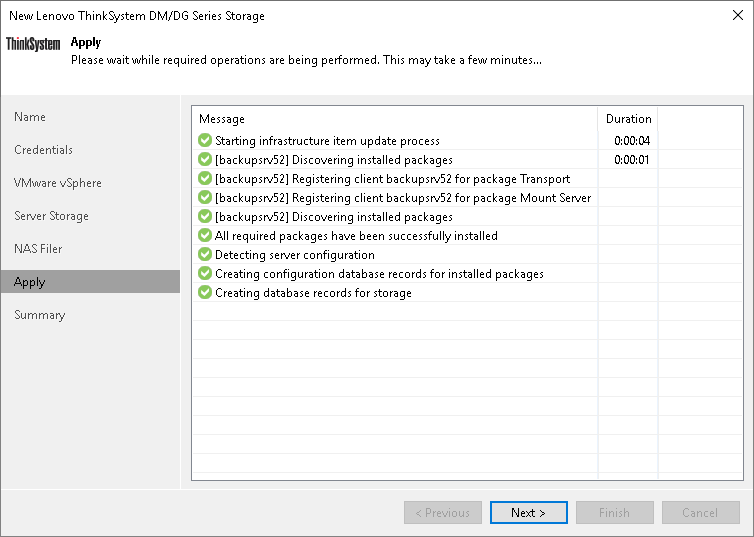
Task: Select the duration value 0:00:01
Action: pos(632,160)
